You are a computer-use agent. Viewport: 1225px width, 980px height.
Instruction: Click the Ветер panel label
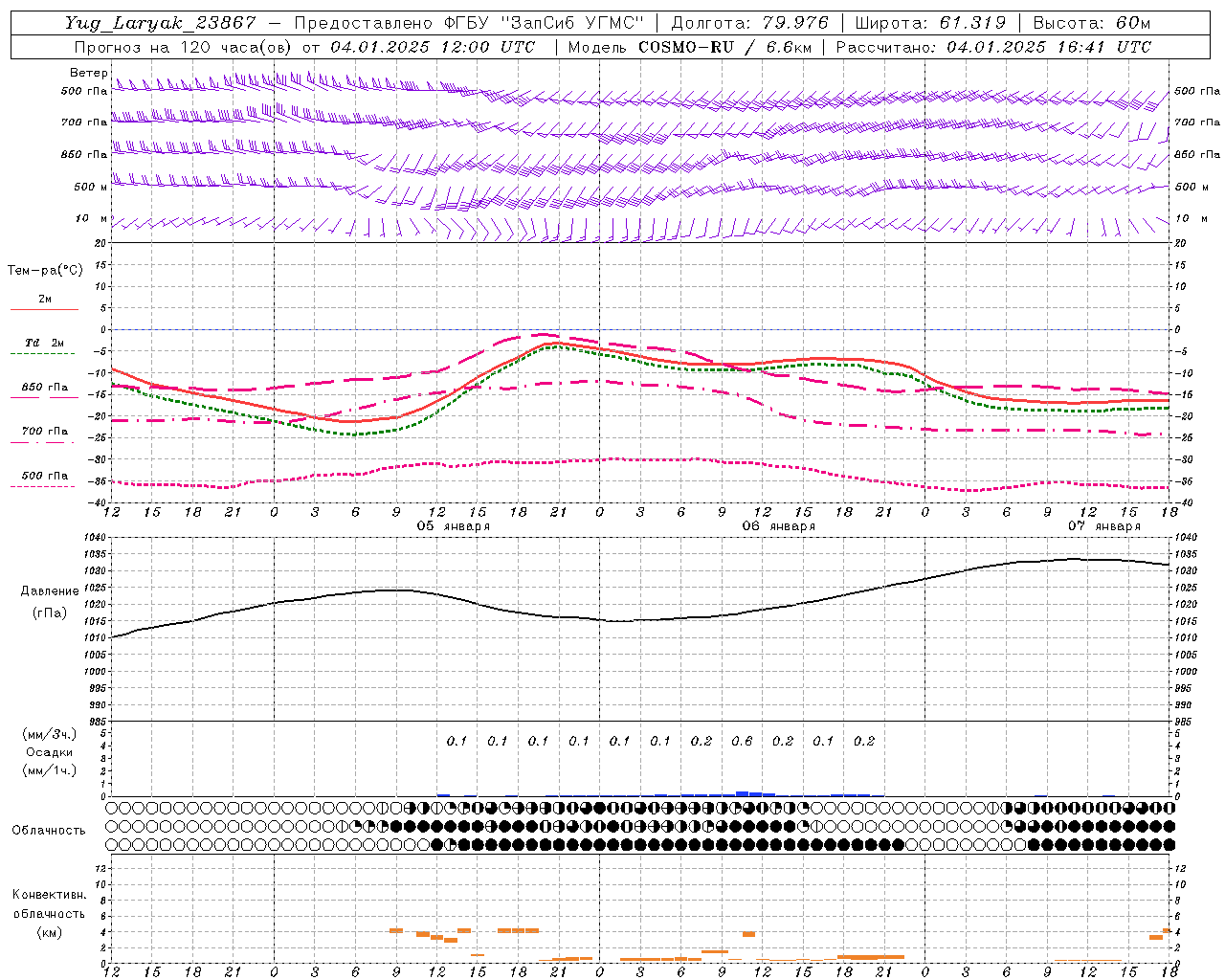coord(88,73)
